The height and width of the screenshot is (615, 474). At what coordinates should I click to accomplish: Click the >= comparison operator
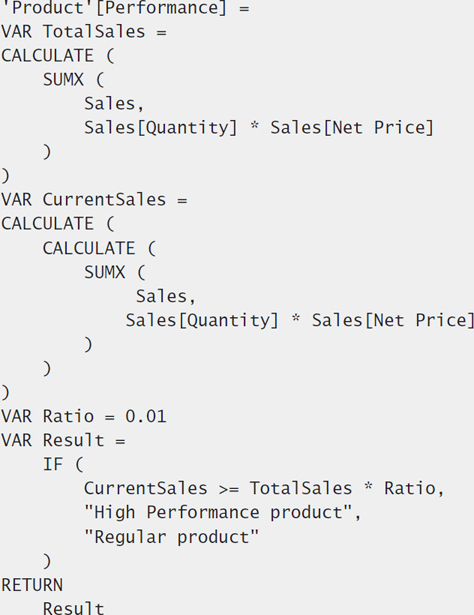point(229,489)
